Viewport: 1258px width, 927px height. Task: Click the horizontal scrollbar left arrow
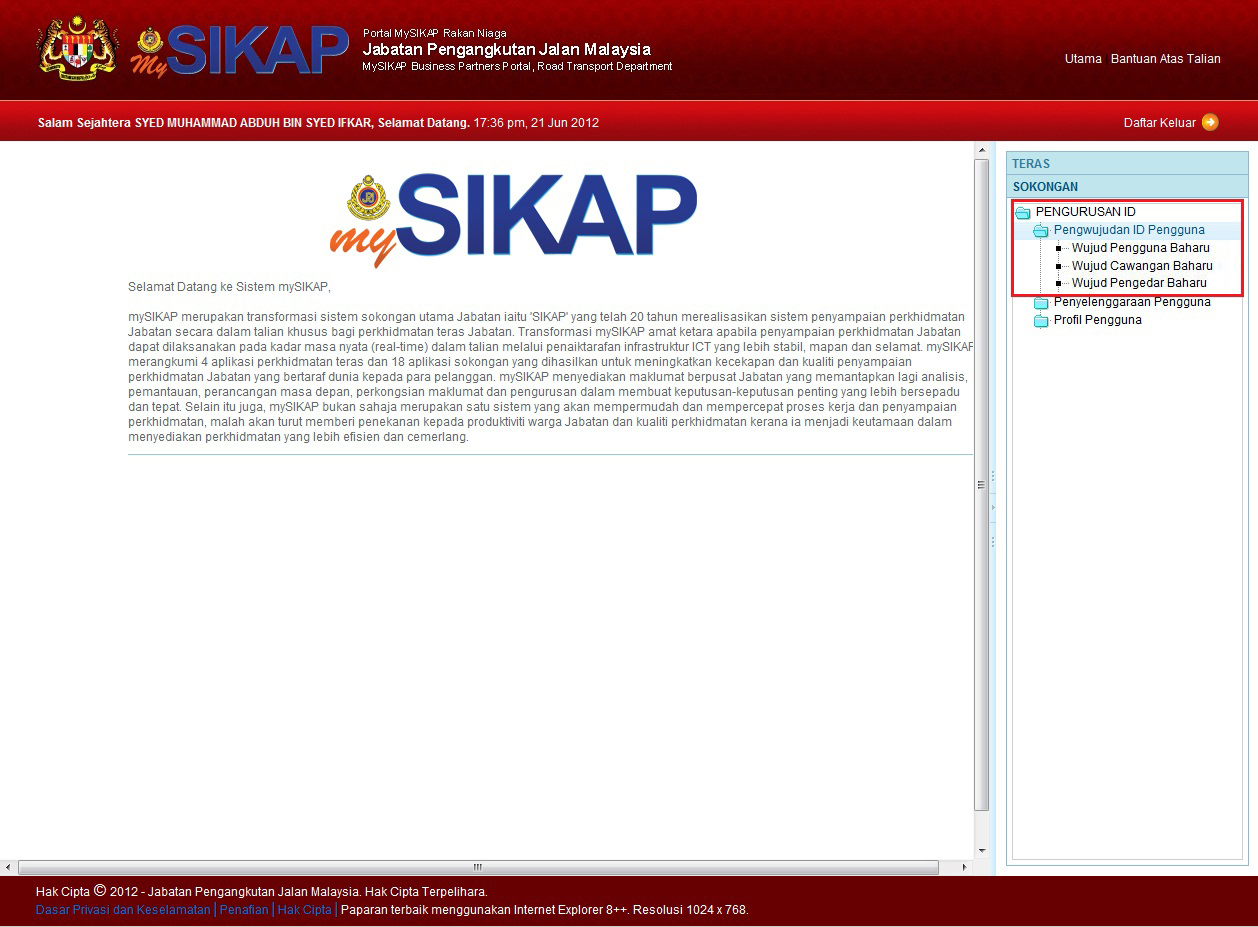coord(8,867)
